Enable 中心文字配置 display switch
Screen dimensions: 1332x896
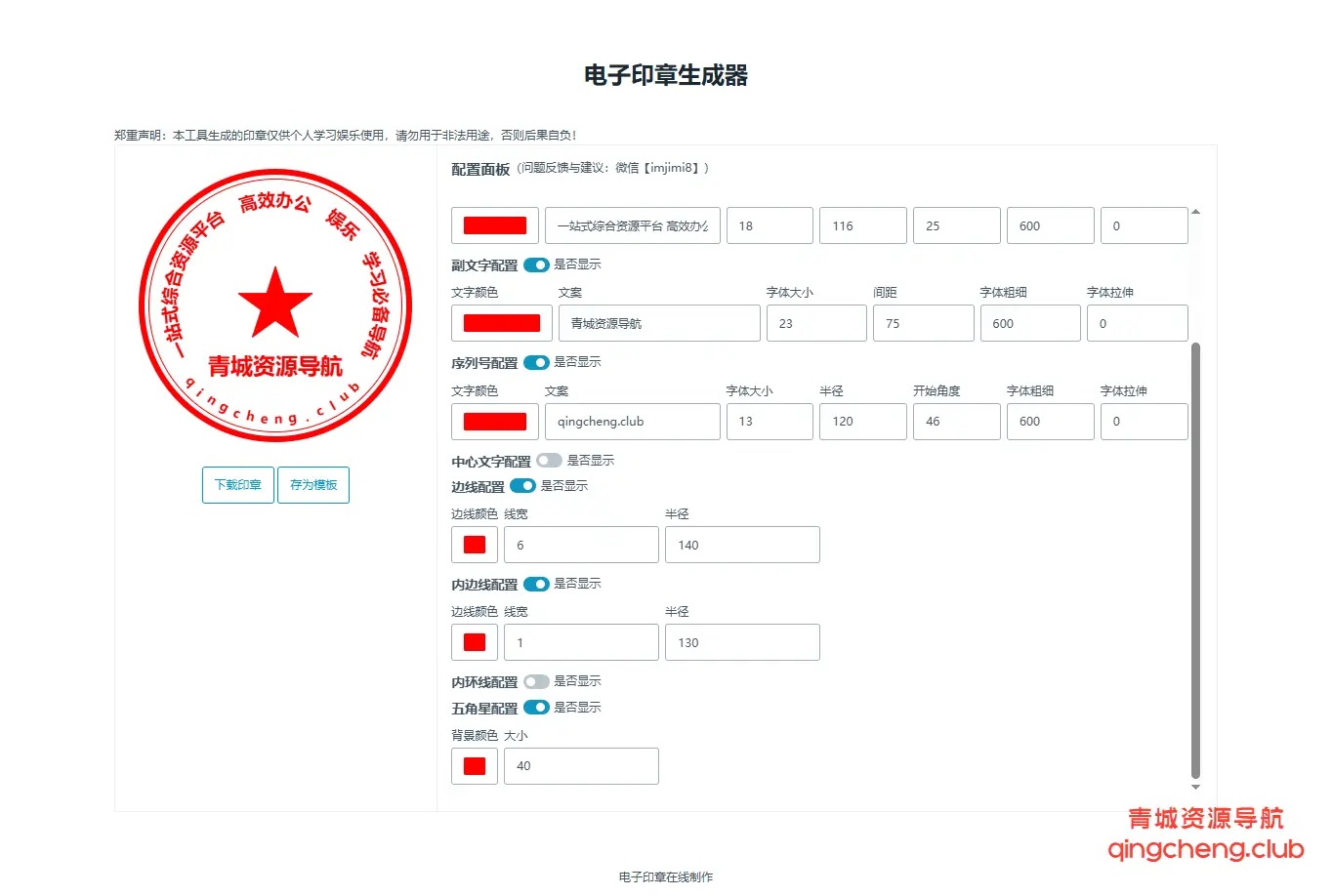point(549,461)
